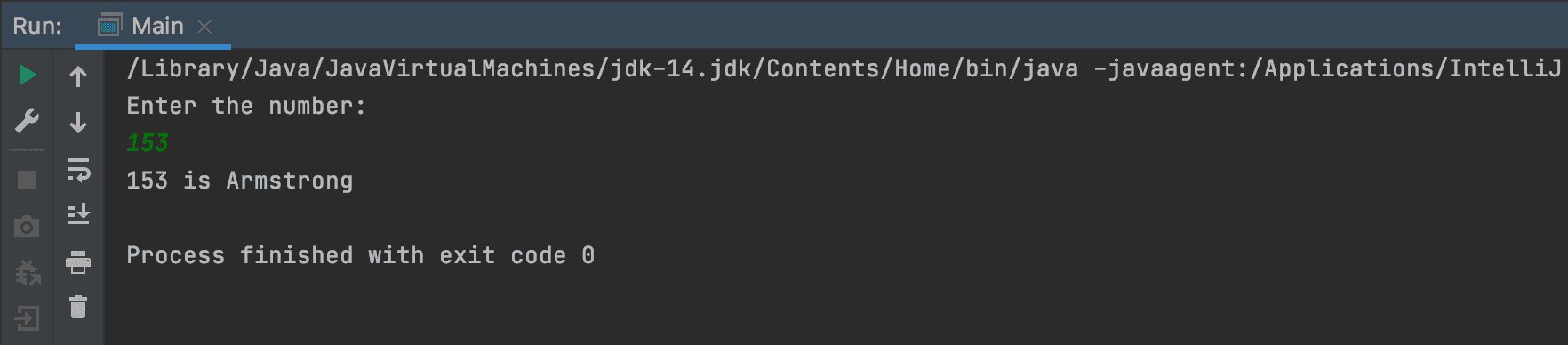Click the java command path line
This screenshot has width=1568, height=345.
tap(844, 68)
